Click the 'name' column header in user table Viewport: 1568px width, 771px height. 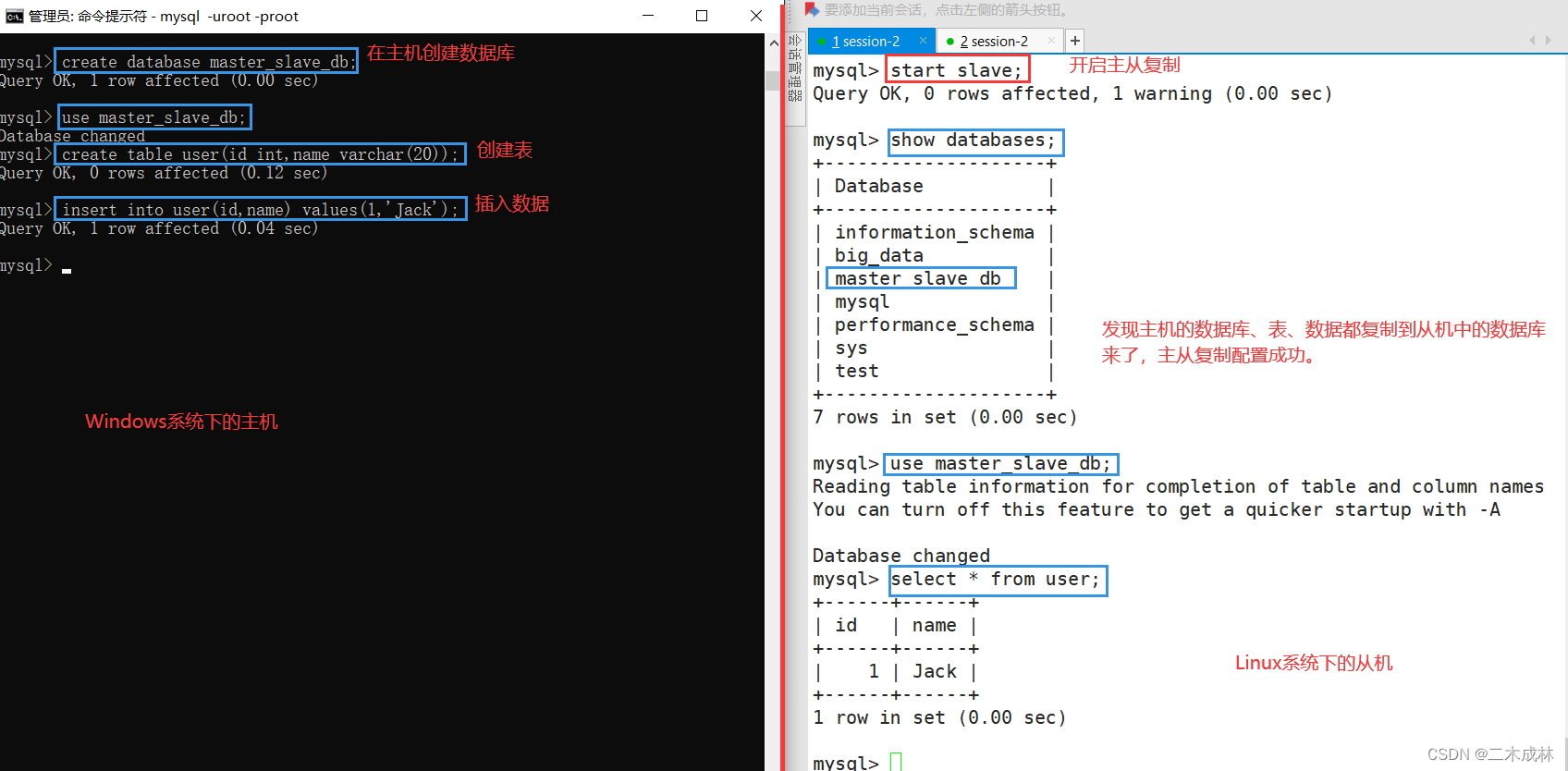point(935,625)
